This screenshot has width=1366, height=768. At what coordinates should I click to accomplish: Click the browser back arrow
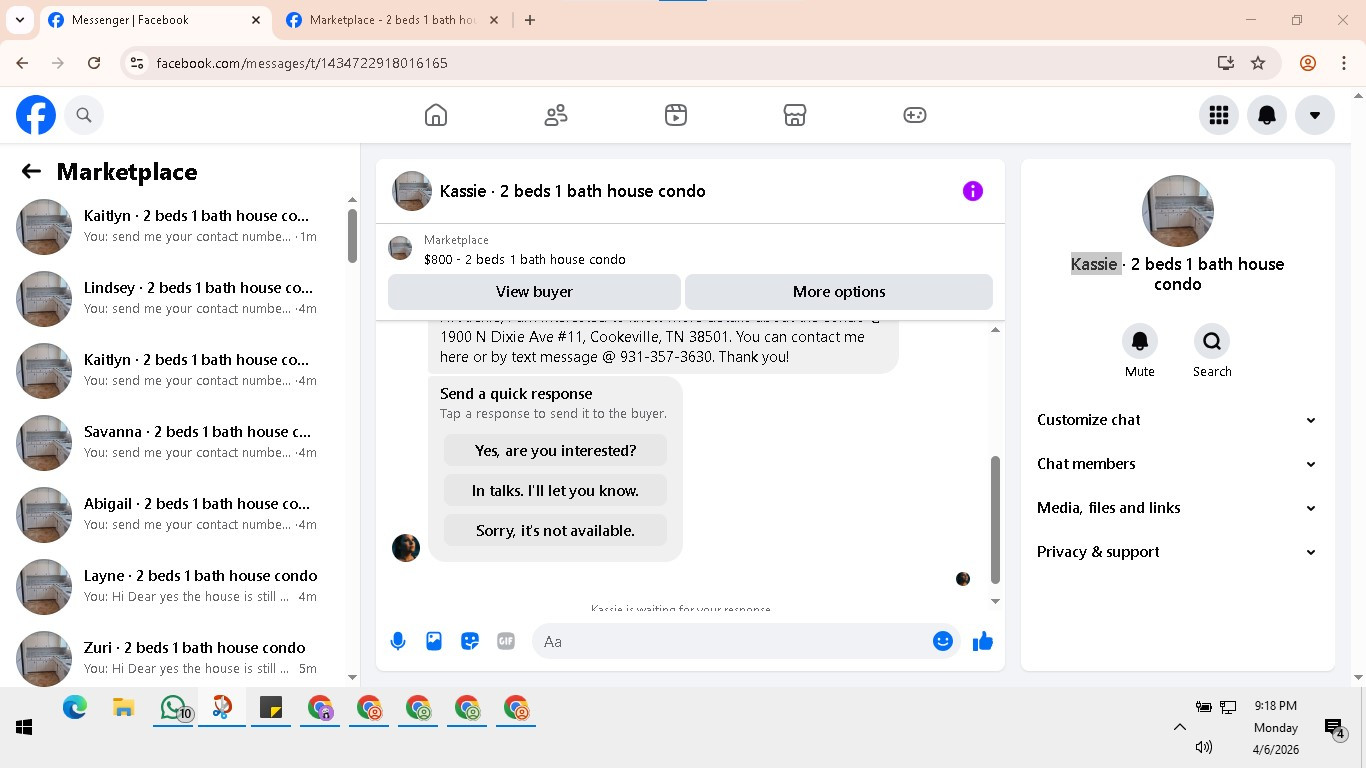(22, 63)
